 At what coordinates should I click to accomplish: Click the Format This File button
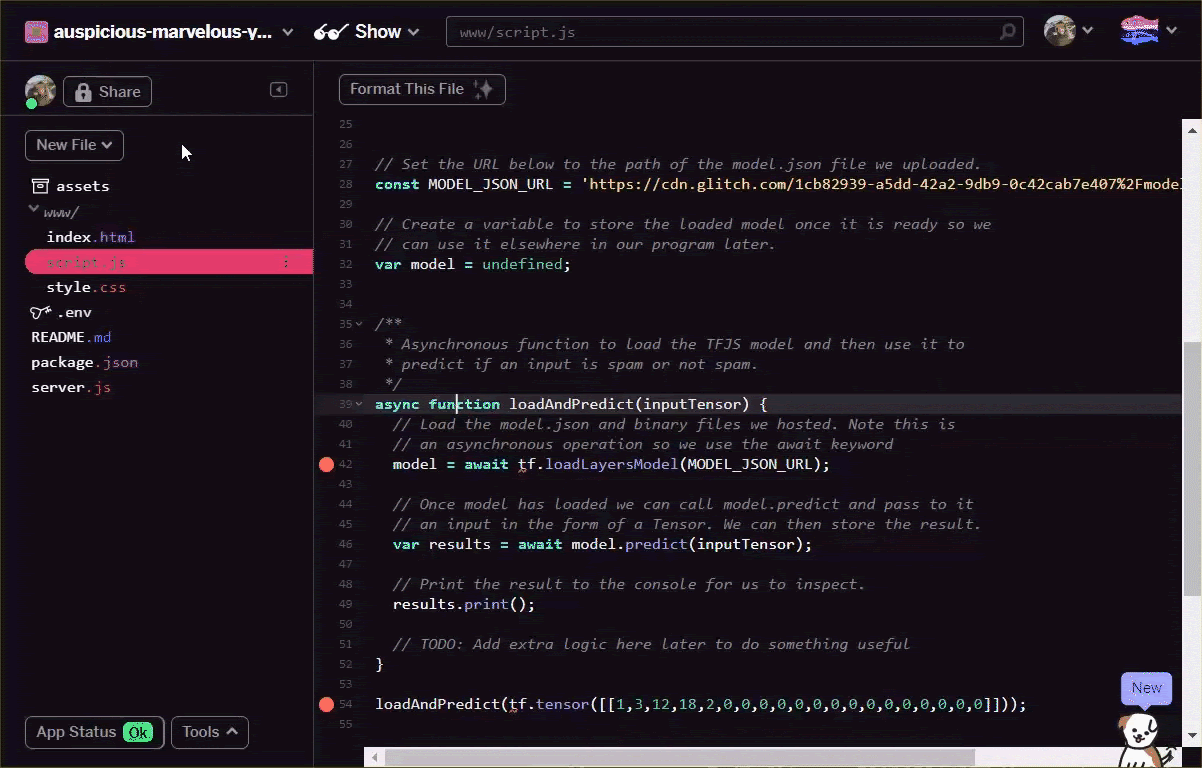click(x=422, y=89)
